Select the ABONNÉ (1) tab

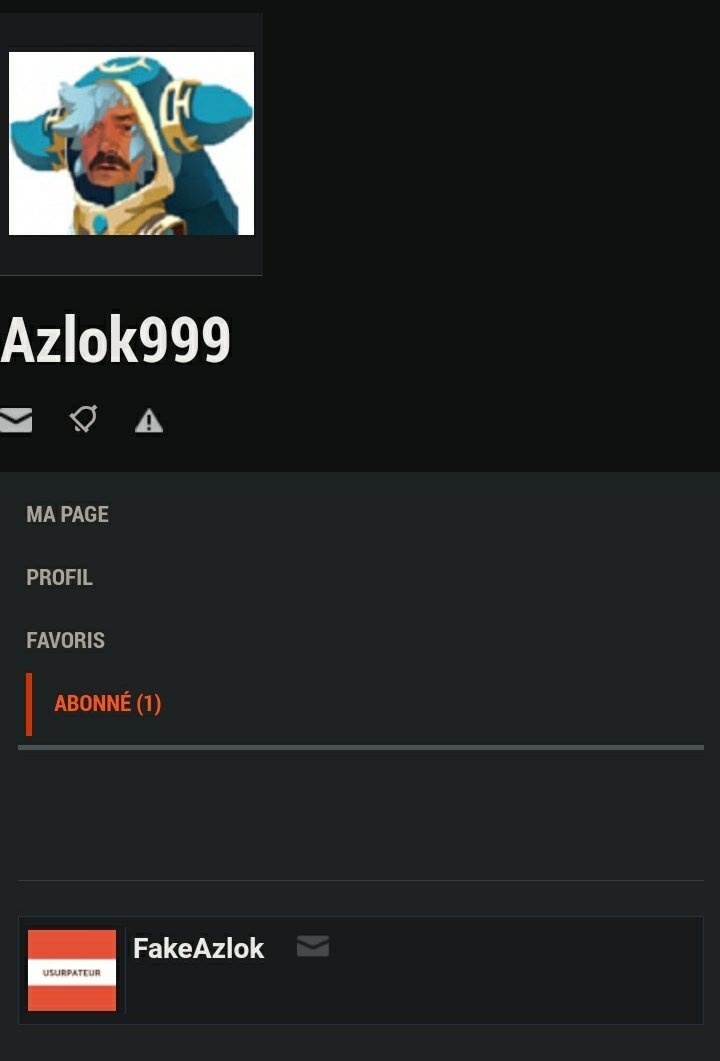click(x=108, y=704)
